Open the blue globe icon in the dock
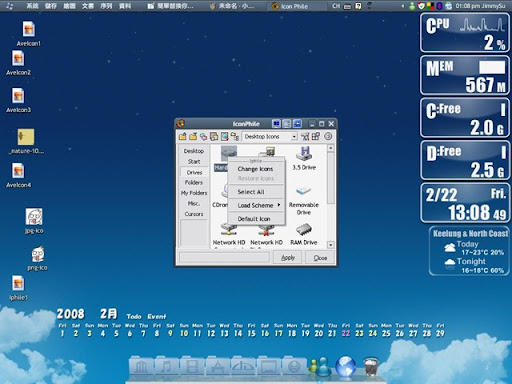This screenshot has width=512, height=384. 345,367
